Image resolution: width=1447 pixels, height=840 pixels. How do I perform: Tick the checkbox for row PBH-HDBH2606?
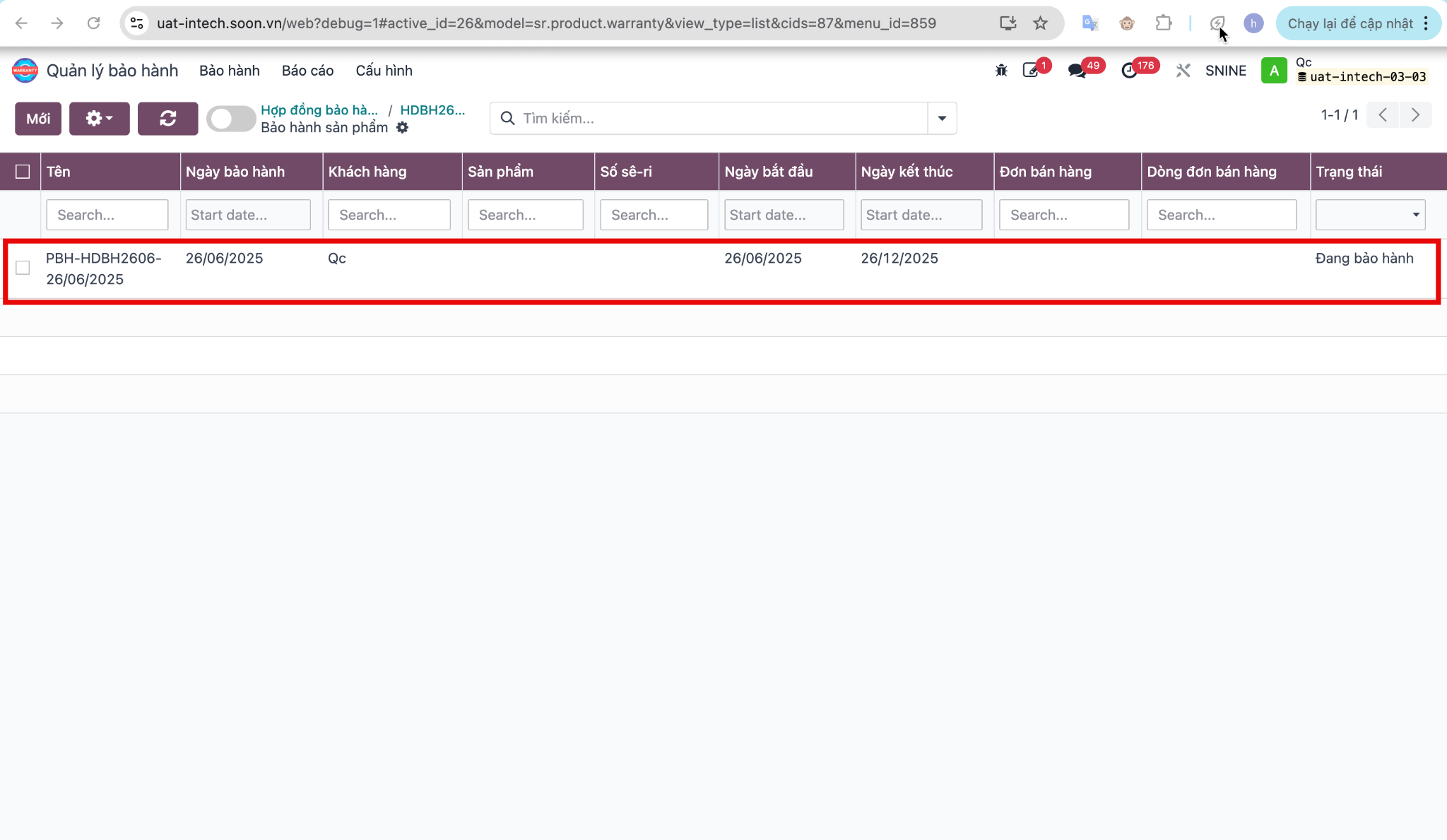pos(23,268)
